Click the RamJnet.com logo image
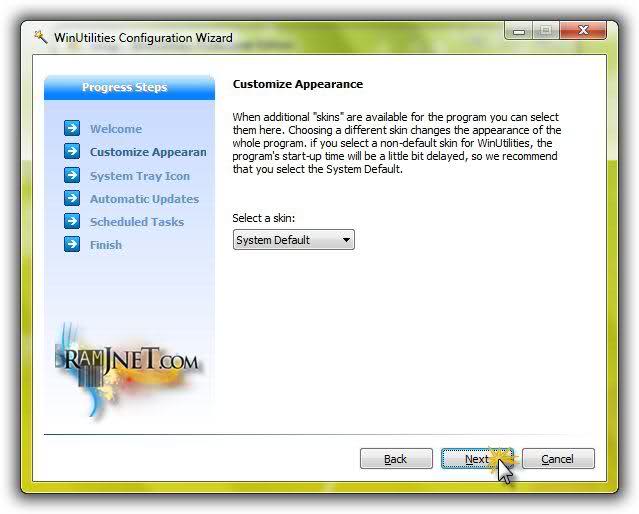 128,364
